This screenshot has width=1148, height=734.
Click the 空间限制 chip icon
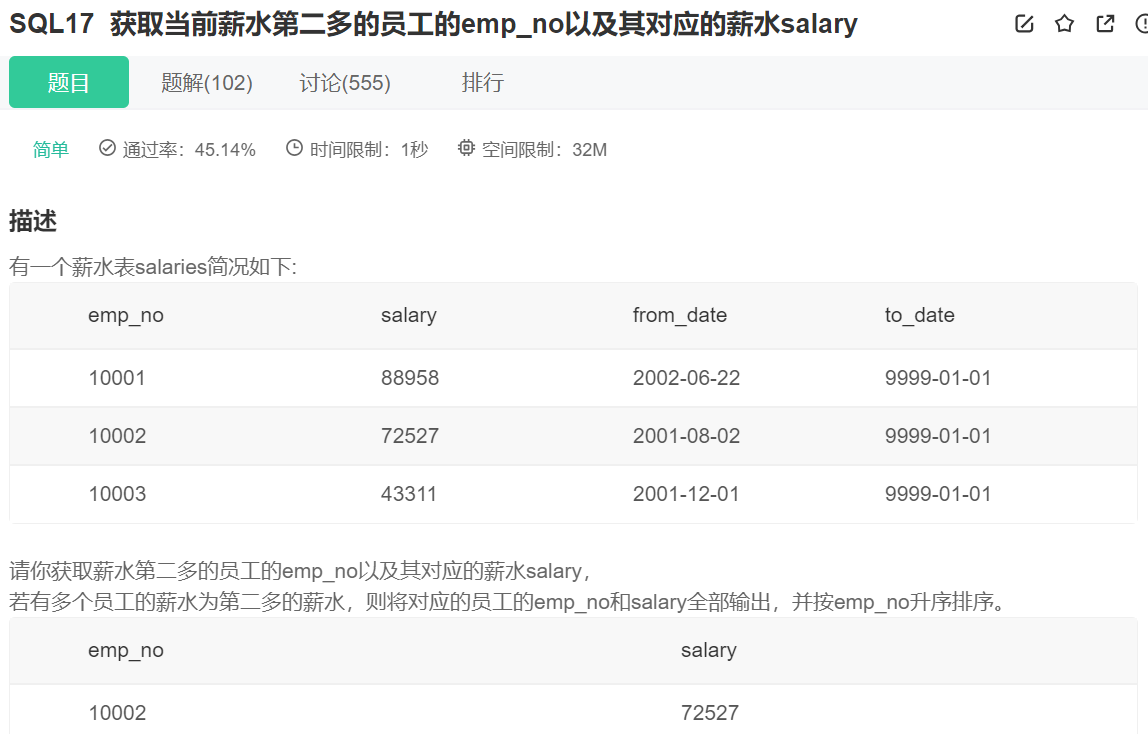tap(466, 148)
